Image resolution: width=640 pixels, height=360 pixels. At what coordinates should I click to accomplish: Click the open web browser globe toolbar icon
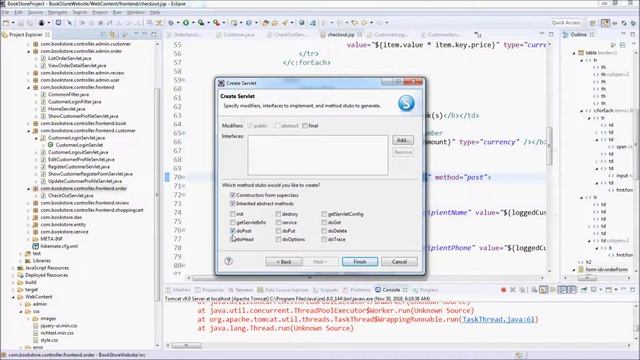302,23
